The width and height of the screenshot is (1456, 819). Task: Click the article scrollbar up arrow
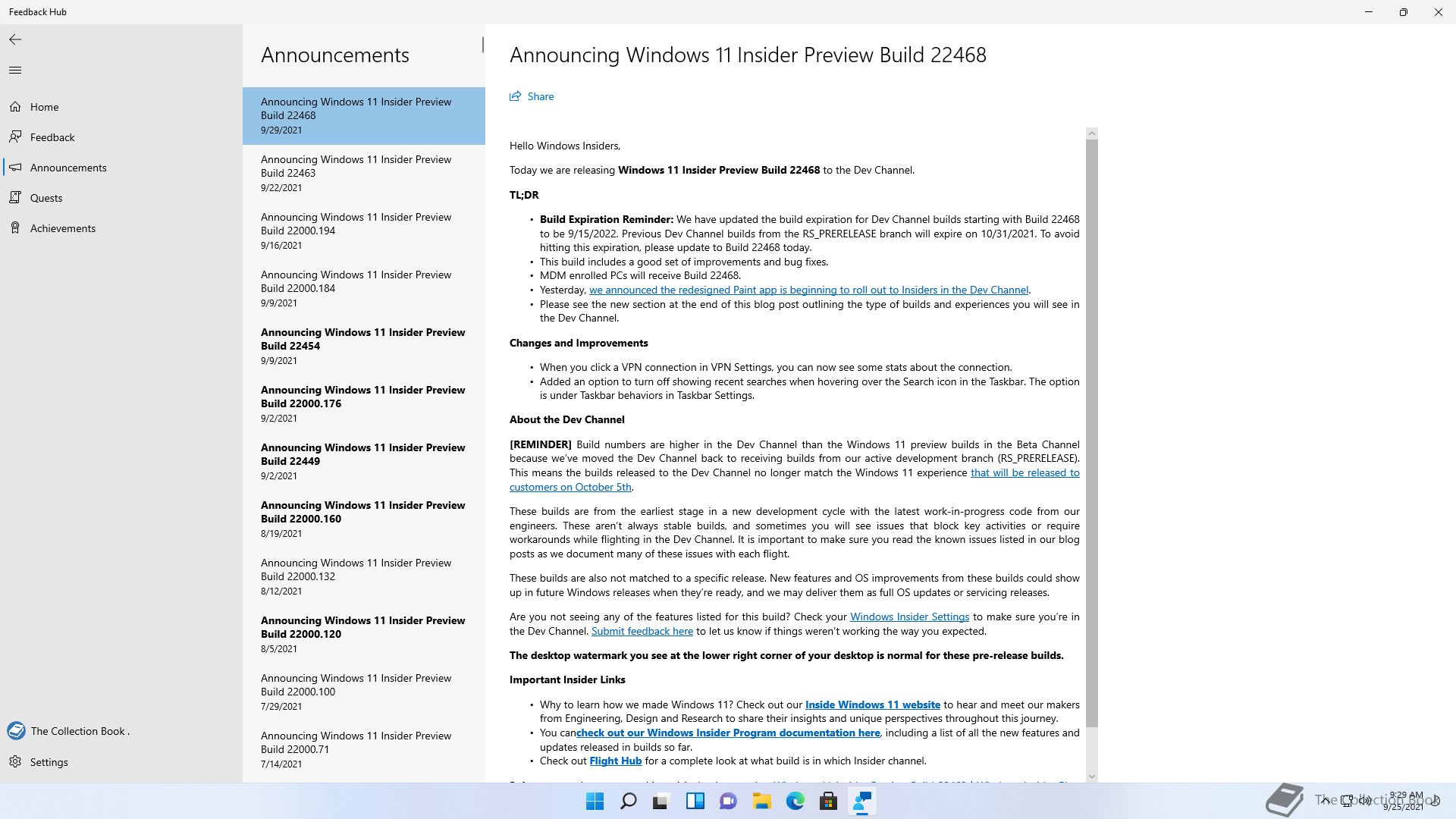(1092, 133)
